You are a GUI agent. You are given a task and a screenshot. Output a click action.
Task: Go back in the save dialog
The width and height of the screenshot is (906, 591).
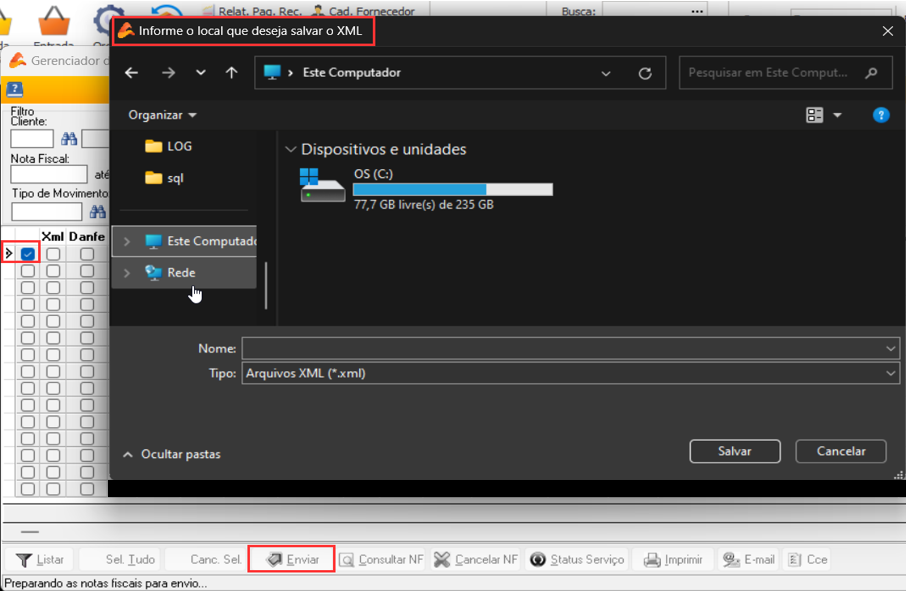pos(132,73)
